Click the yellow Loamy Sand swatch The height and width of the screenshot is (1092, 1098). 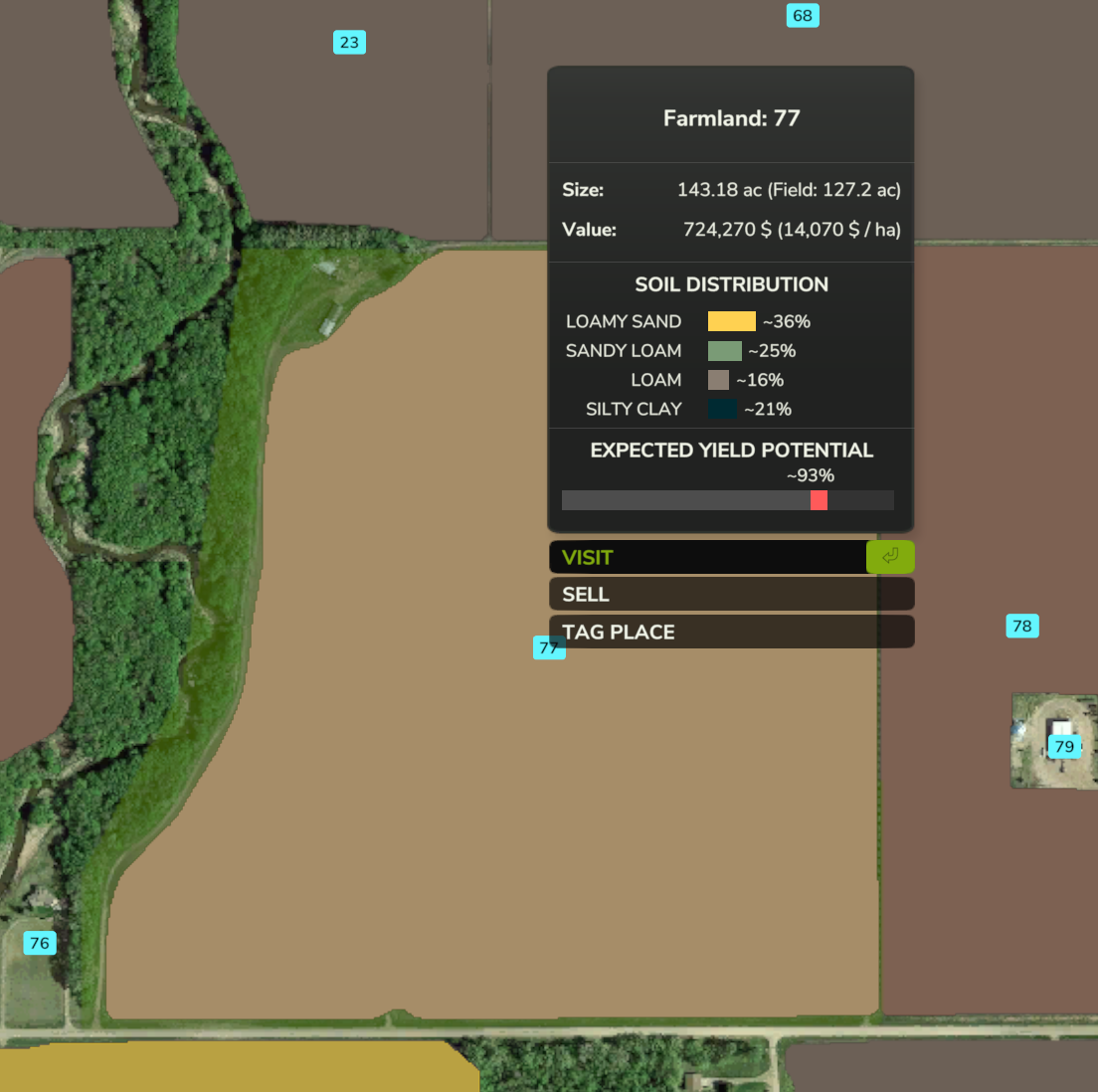tap(731, 321)
